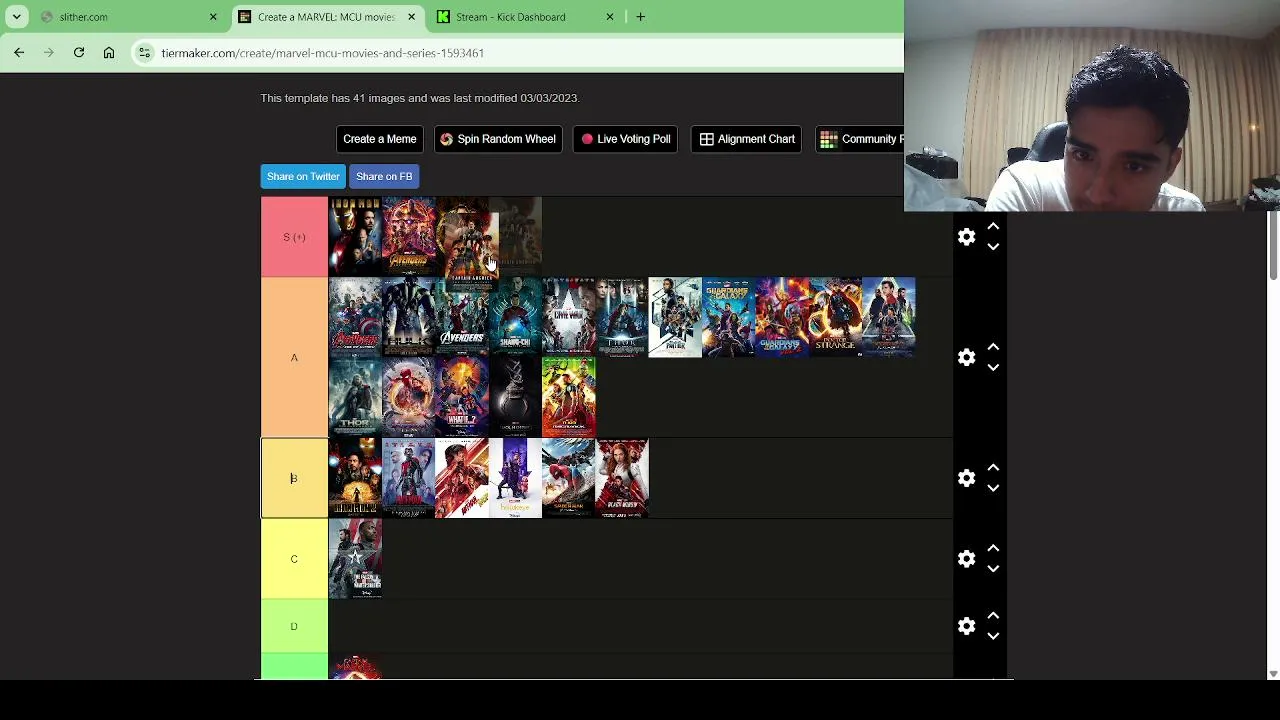
Task: Open a new browser tab
Action: coord(640,17)
